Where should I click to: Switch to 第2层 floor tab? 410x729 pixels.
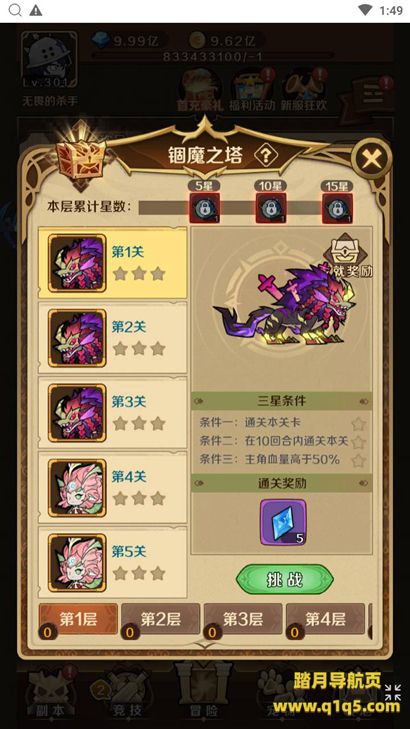pos(160,620)
